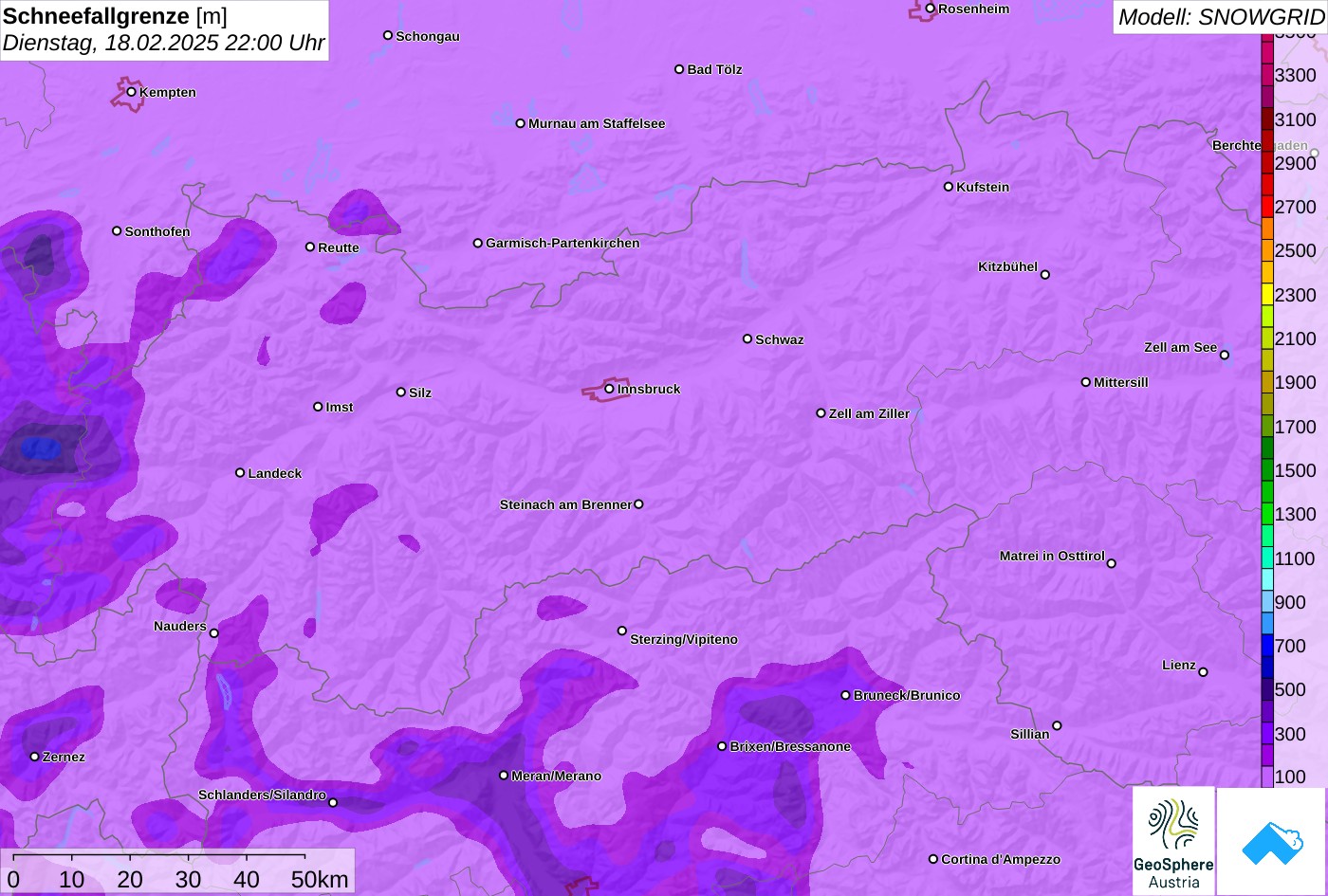
Task: Click the date Dienstag, 18.02.2025 22:00 Uhr
Action: (164, 43)
